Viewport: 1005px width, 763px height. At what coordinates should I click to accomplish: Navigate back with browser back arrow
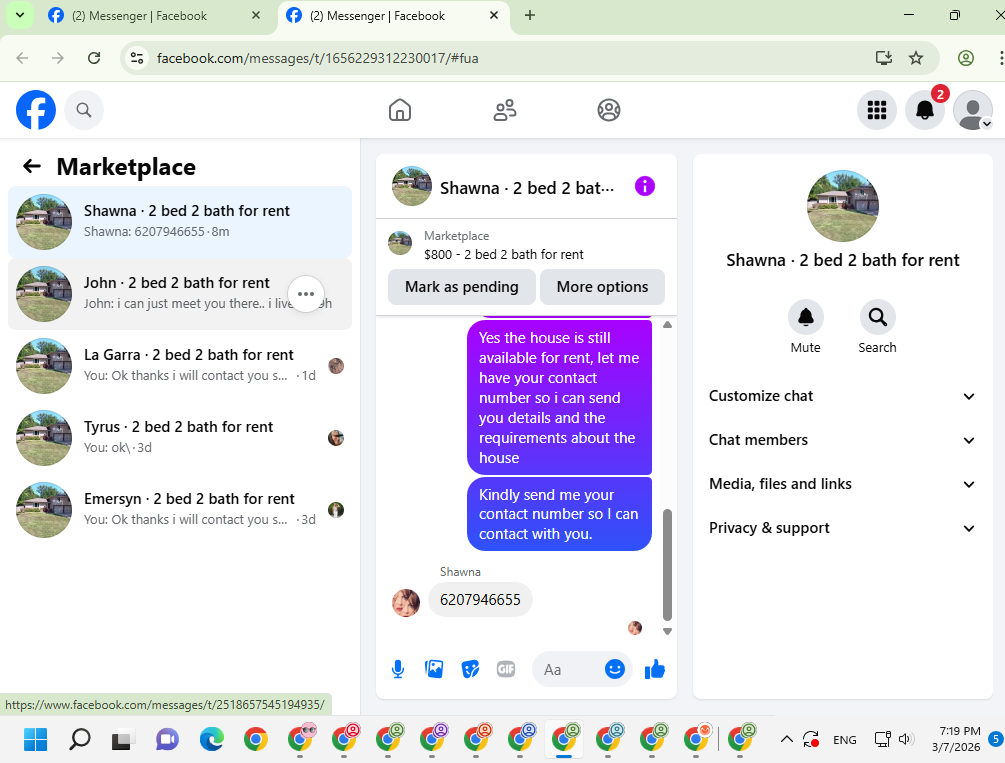tap(22, 58)
